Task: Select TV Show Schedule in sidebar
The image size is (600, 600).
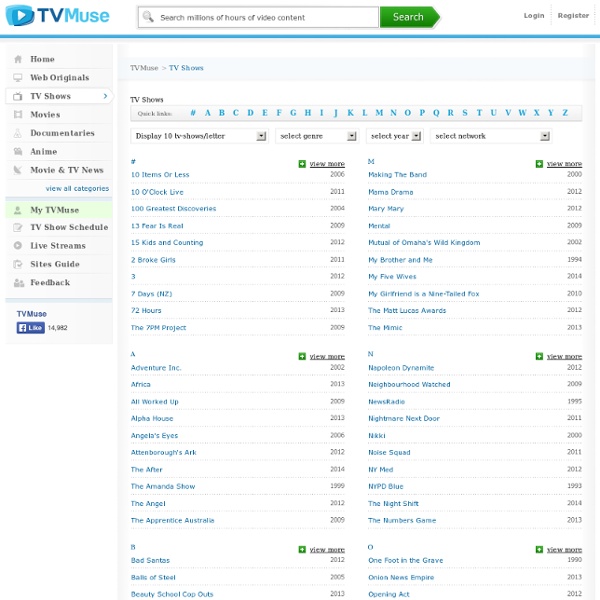Action: pos(68,227)
